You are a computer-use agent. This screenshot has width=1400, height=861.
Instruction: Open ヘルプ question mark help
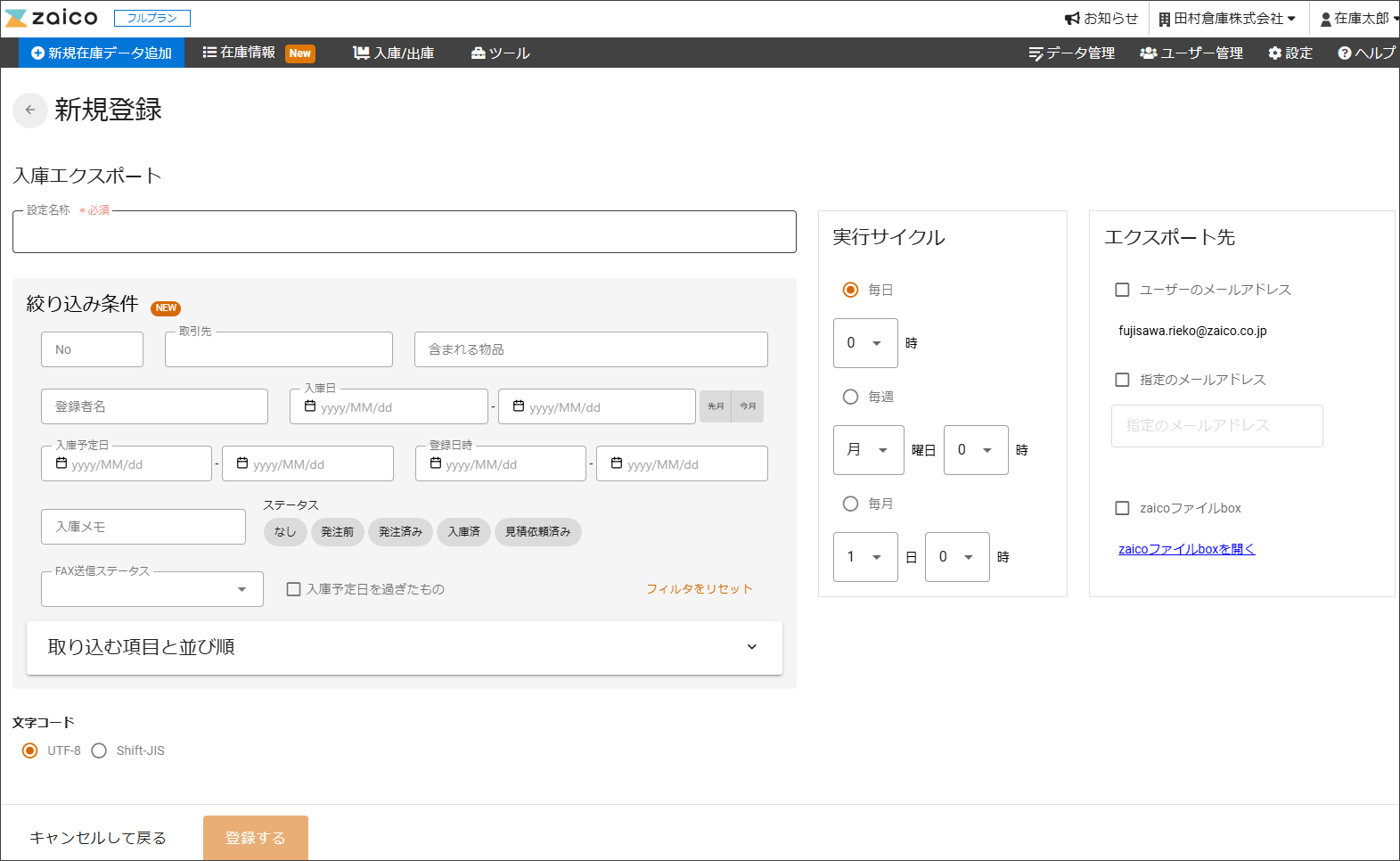[x=1365, y=53]
